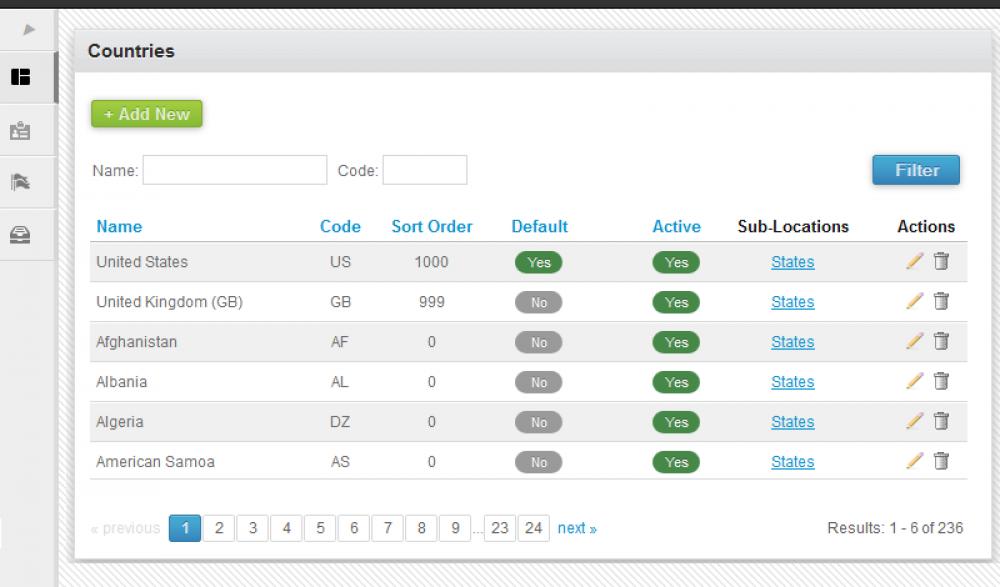Sort countries by the Code column
Image resolution: width=1000 pixels, height=587 pixels.
coord(340,226)
